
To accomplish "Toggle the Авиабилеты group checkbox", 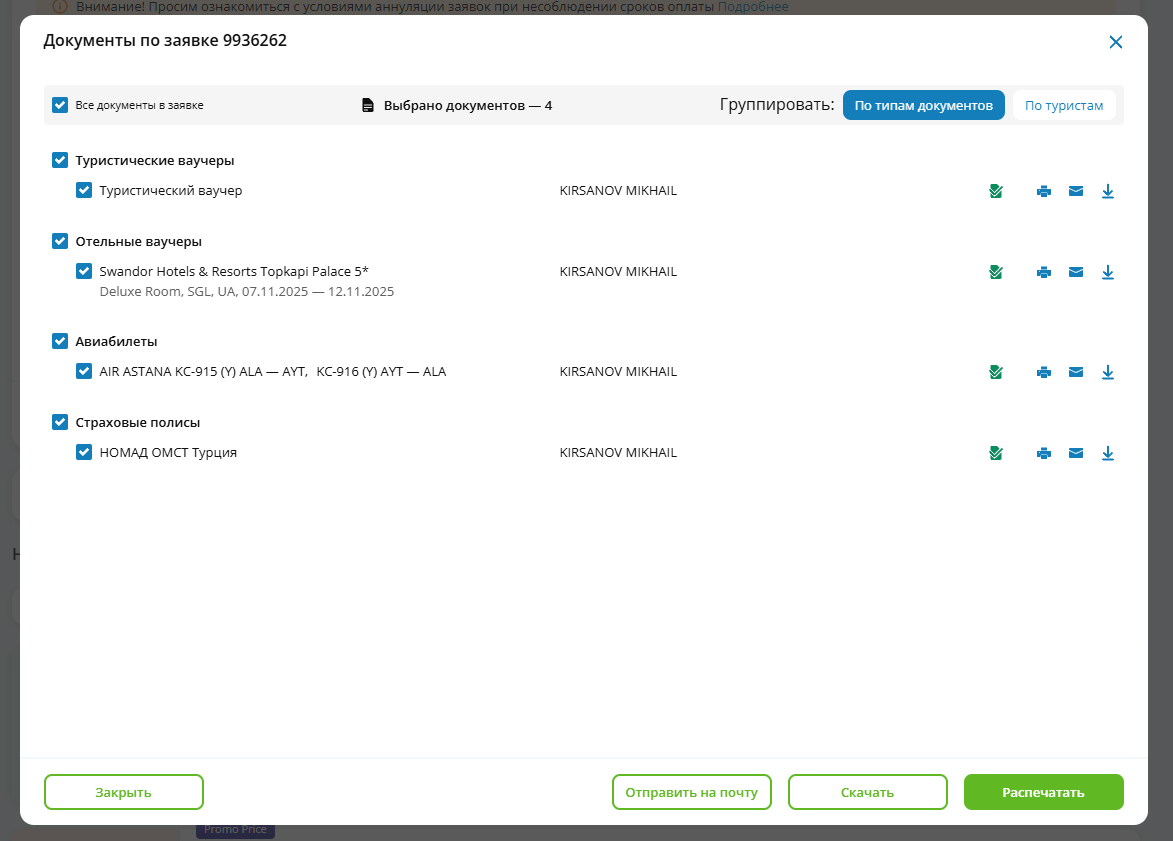I will click(x=60, y=341).
